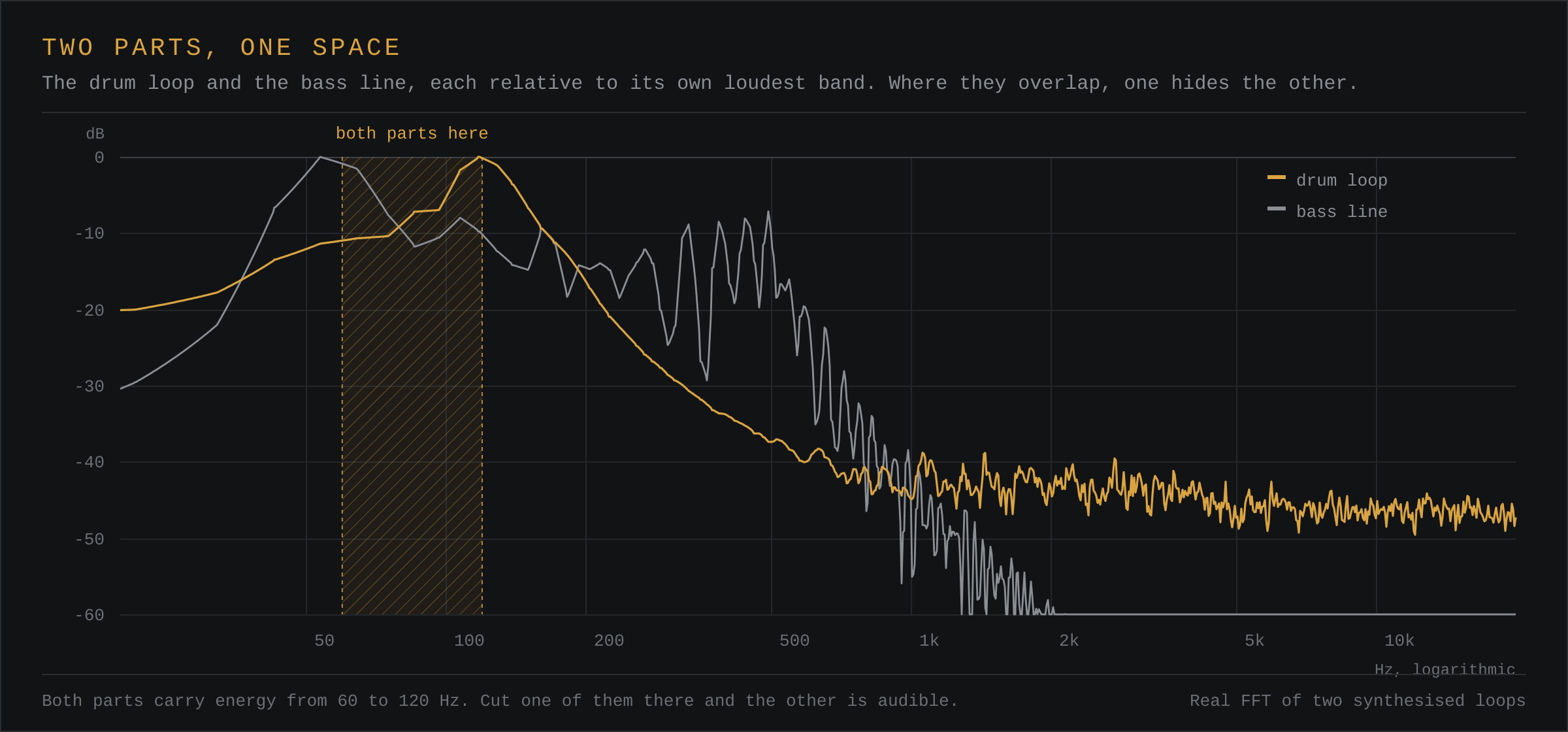Click the '-30' dB axis tick

point(90,386)
